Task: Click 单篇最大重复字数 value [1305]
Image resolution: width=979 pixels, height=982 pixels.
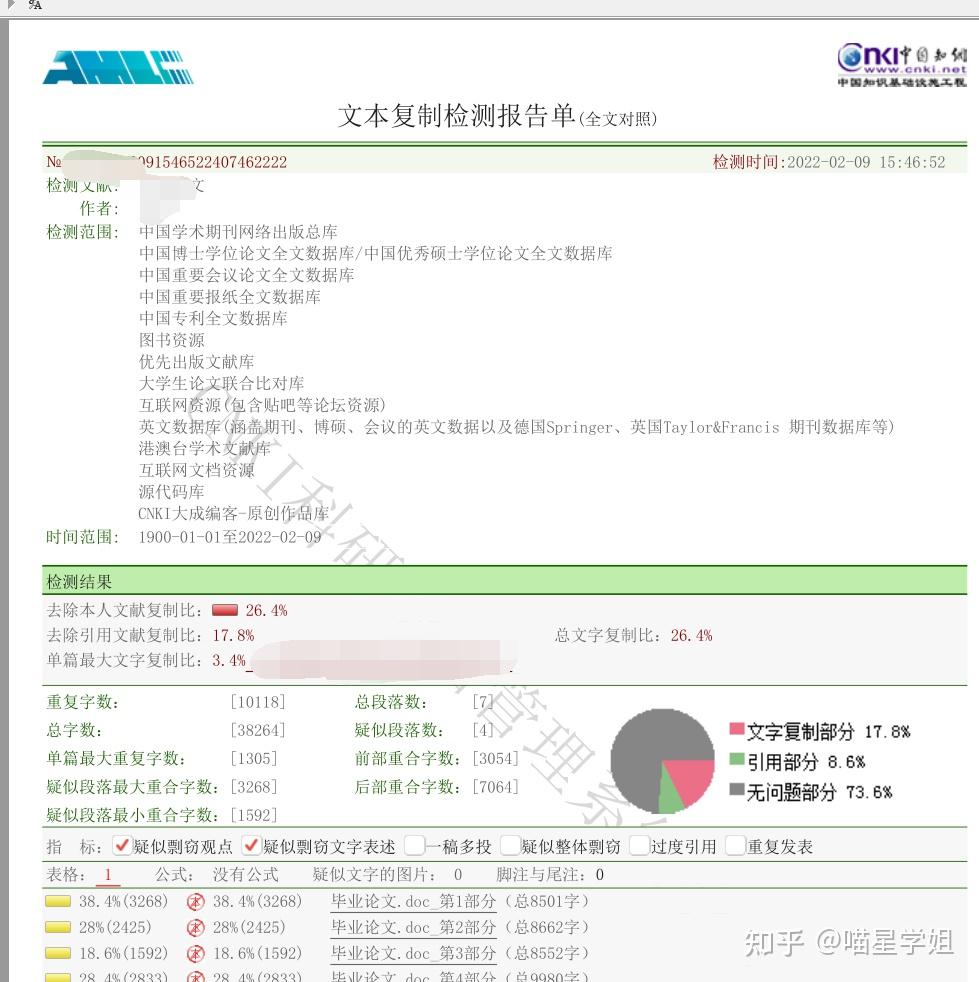Action: click(x=254, y=758)
